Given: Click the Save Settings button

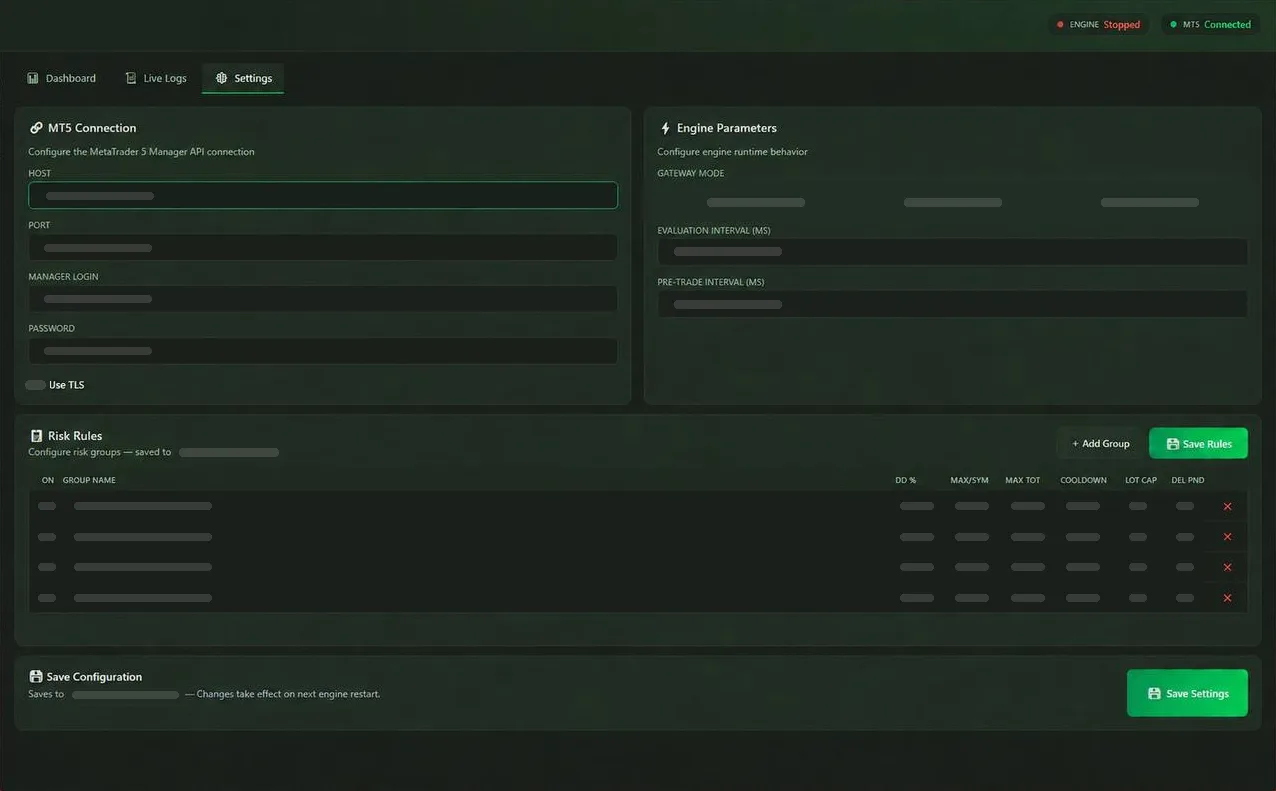Looking at the screenshot, I should [1187, 693].
